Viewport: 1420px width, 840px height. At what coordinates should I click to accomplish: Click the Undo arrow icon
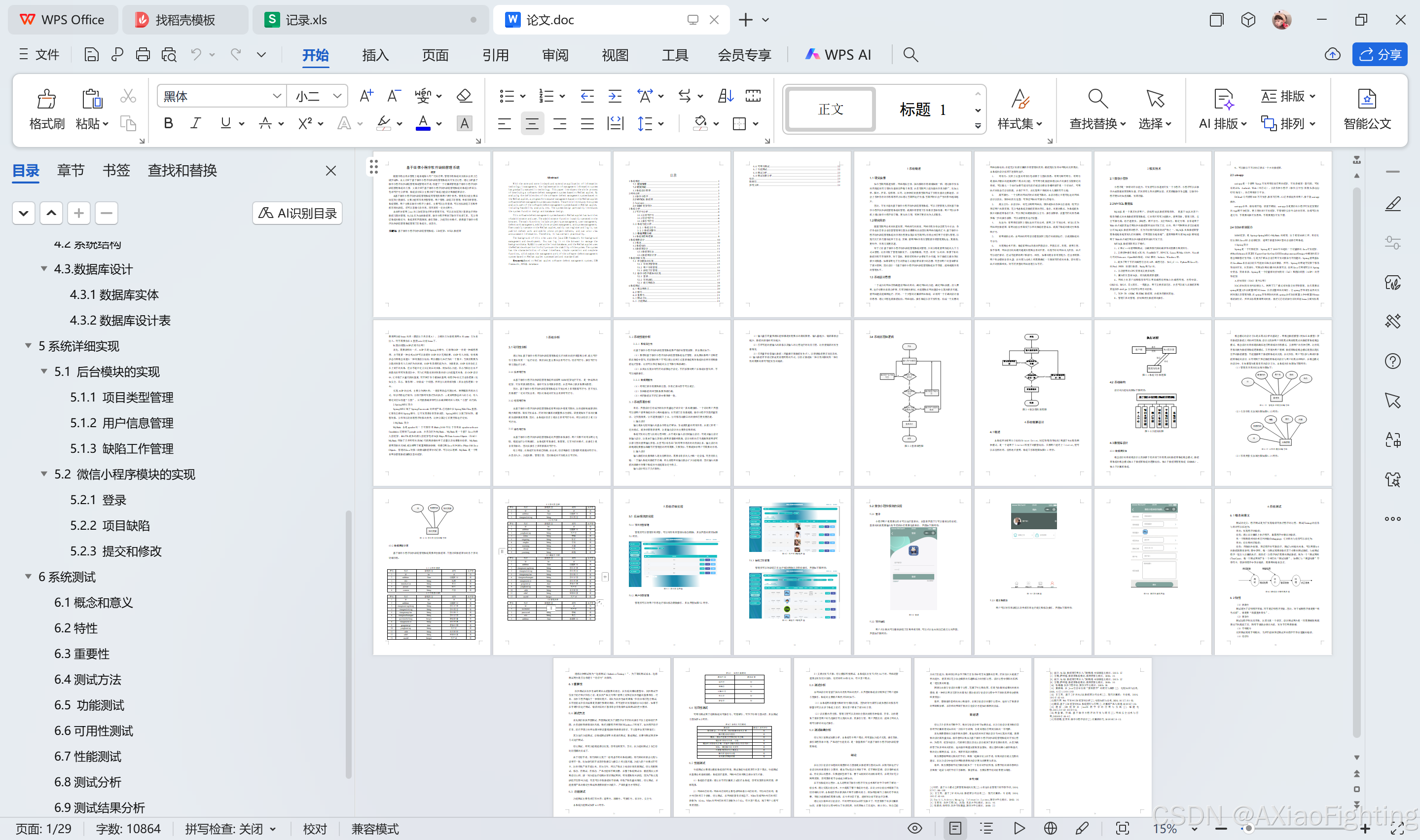coord(196,54)
